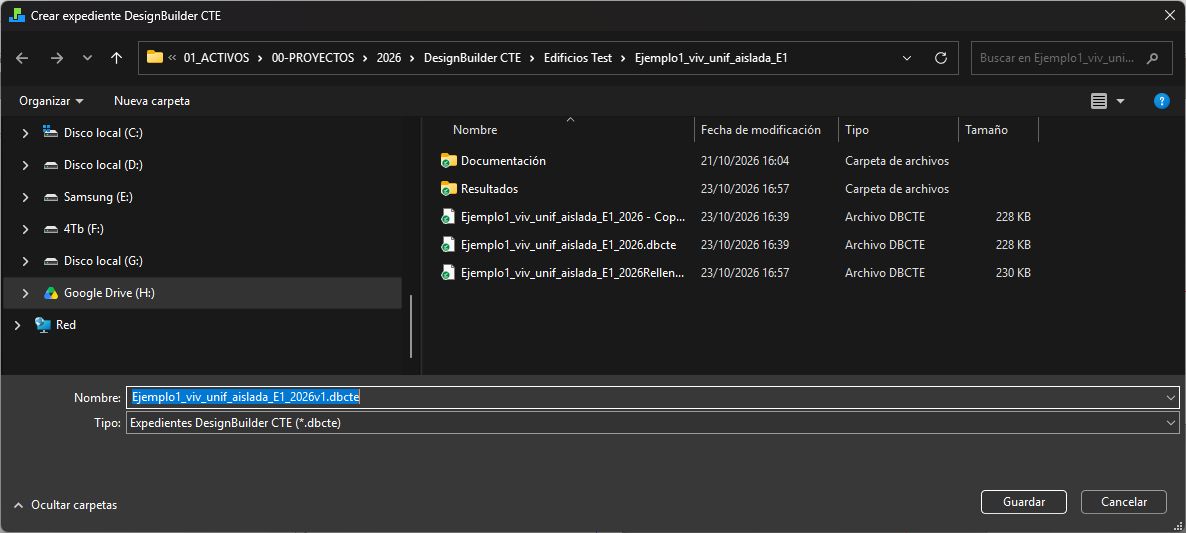Go forward arrow in navigation bar
1186x533 pixels.
[x=57, y=58]
